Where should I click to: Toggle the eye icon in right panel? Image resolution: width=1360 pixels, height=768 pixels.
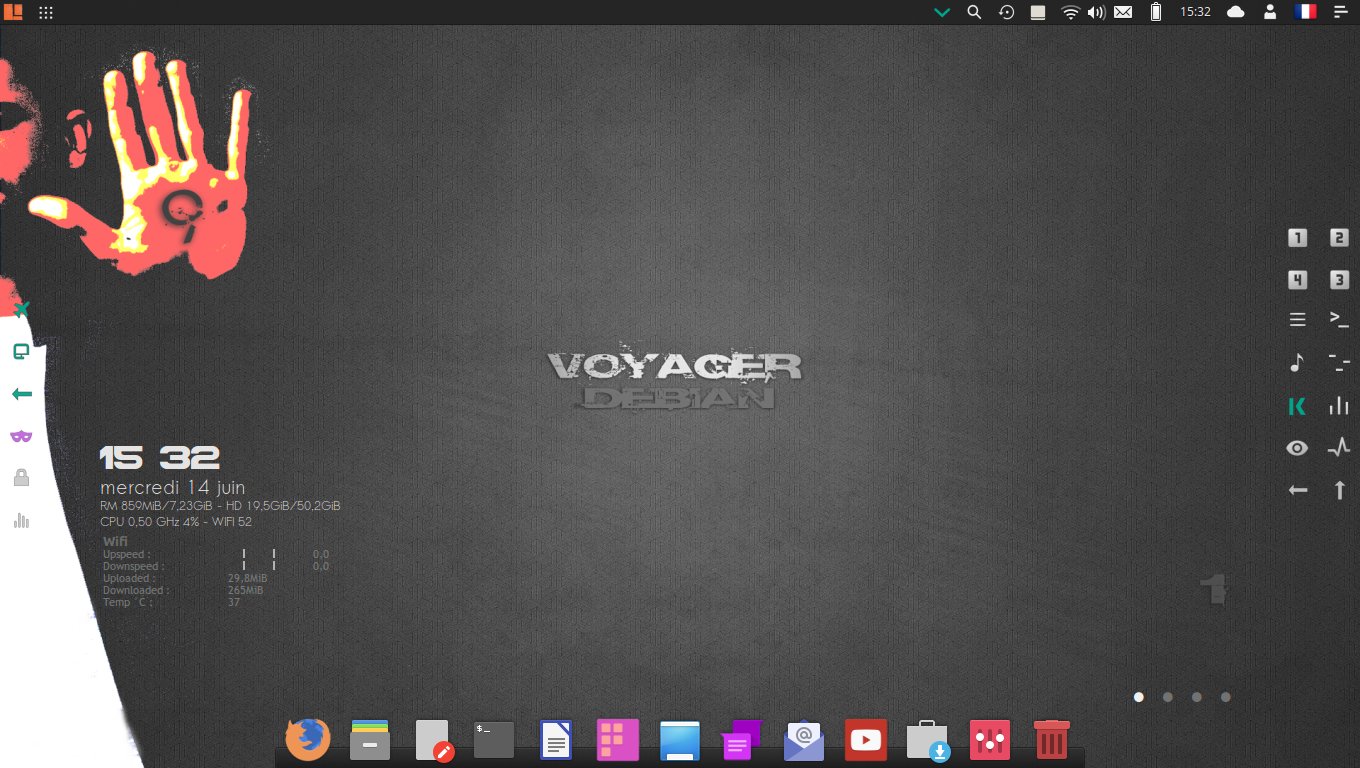[1297, 448]
